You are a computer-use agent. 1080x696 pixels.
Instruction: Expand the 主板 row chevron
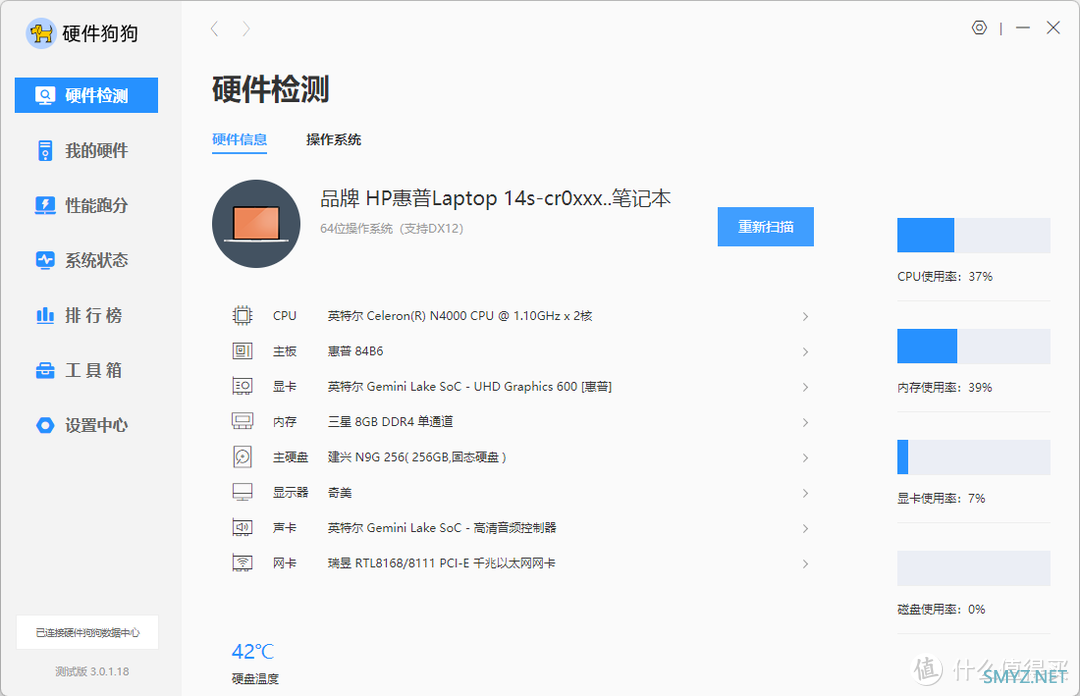coord(805,352)
